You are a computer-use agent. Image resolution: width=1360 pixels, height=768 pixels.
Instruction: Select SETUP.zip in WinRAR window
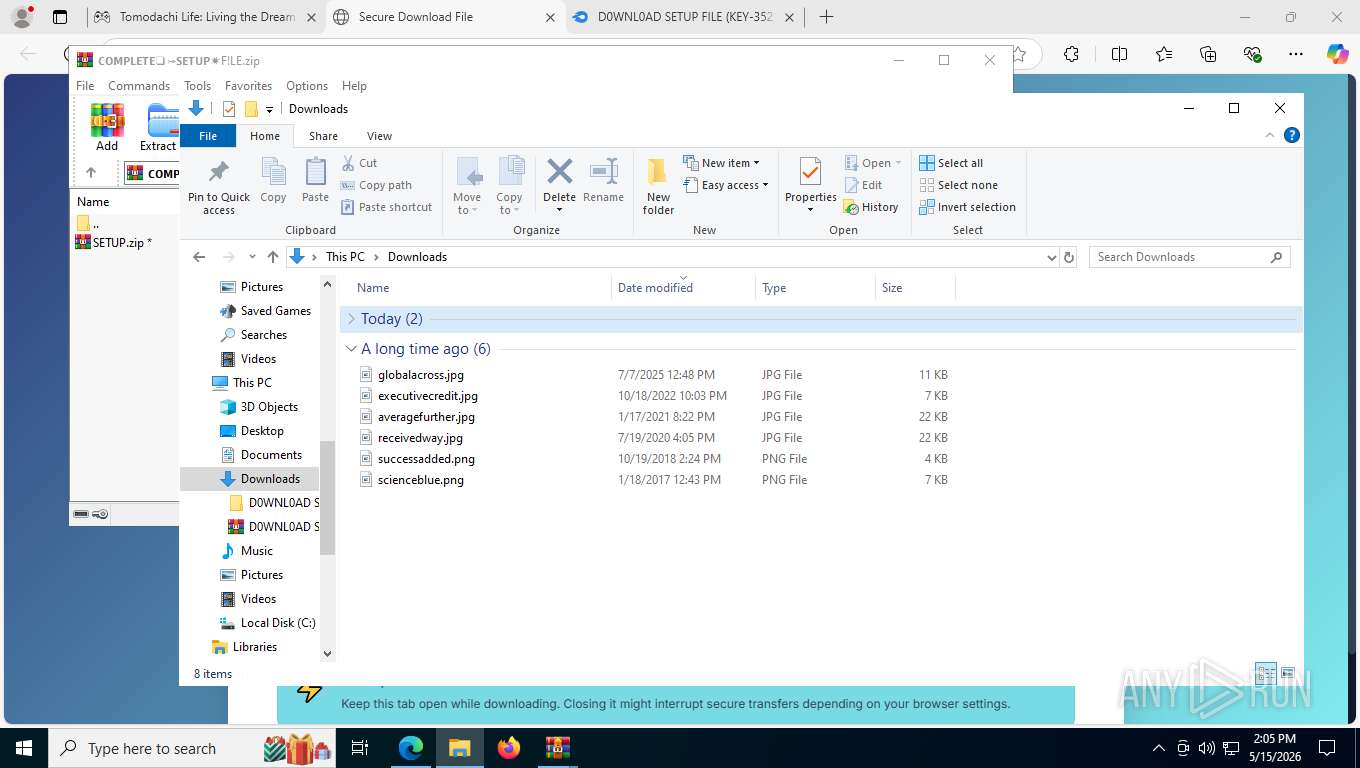point(115,242)
